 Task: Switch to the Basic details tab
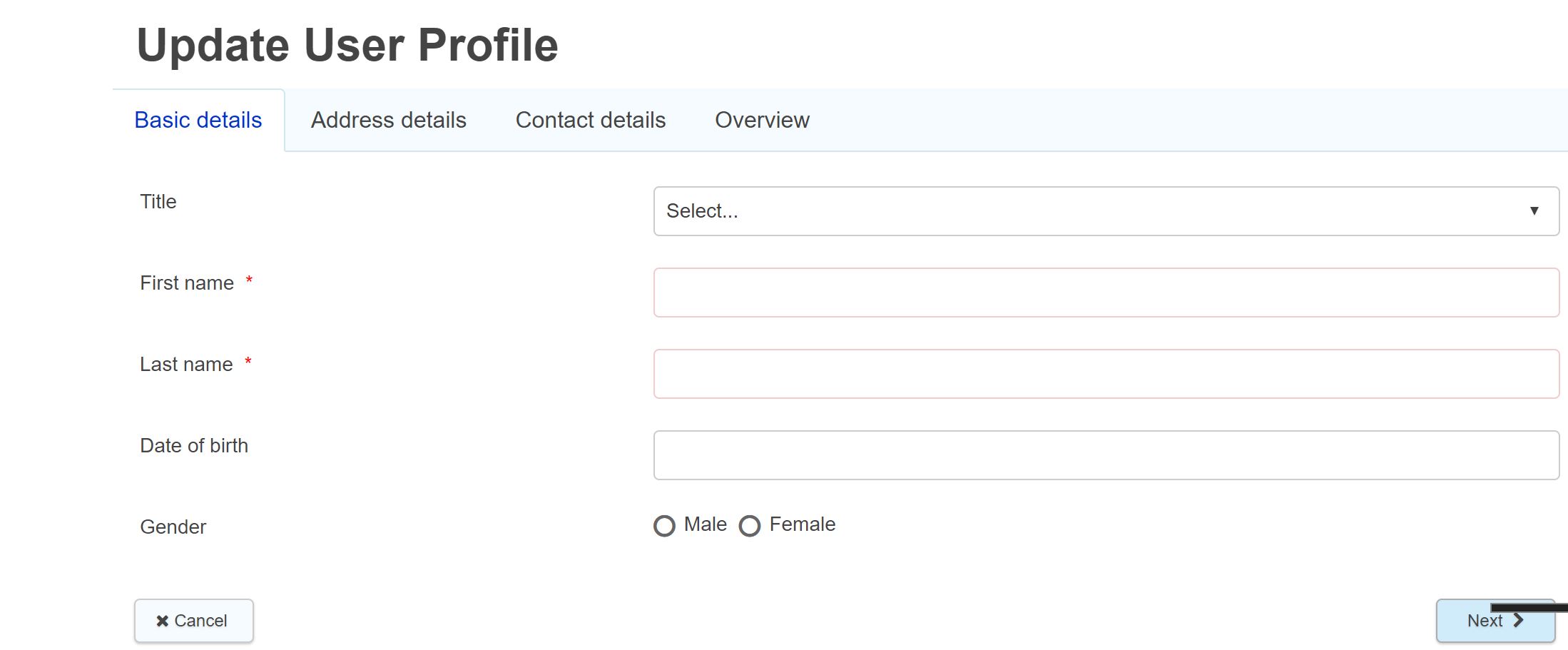[198, 120]
